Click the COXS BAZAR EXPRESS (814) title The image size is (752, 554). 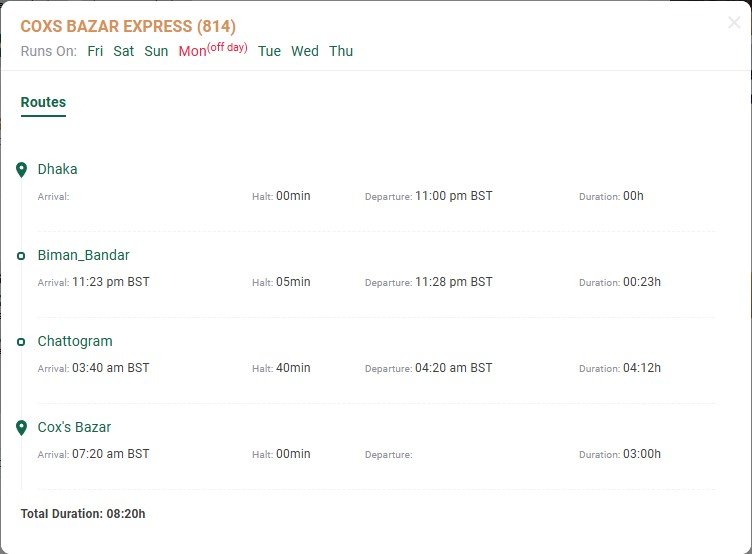point(128,26)
